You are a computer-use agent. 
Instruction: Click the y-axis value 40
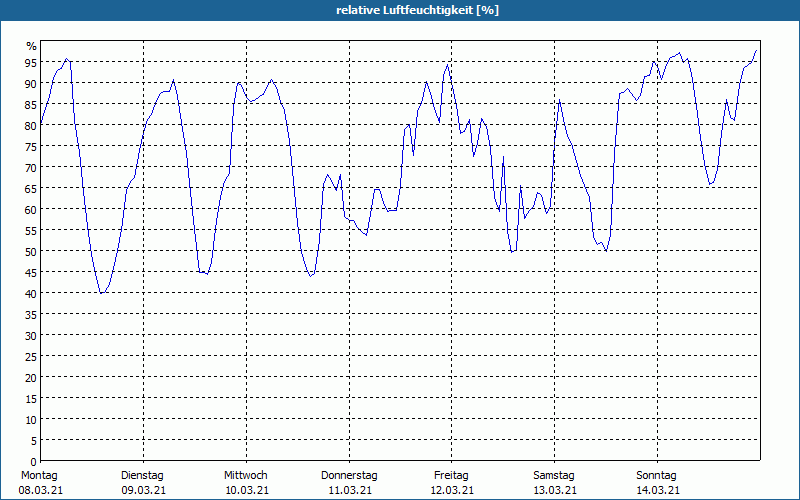click(x=31, y=293)
